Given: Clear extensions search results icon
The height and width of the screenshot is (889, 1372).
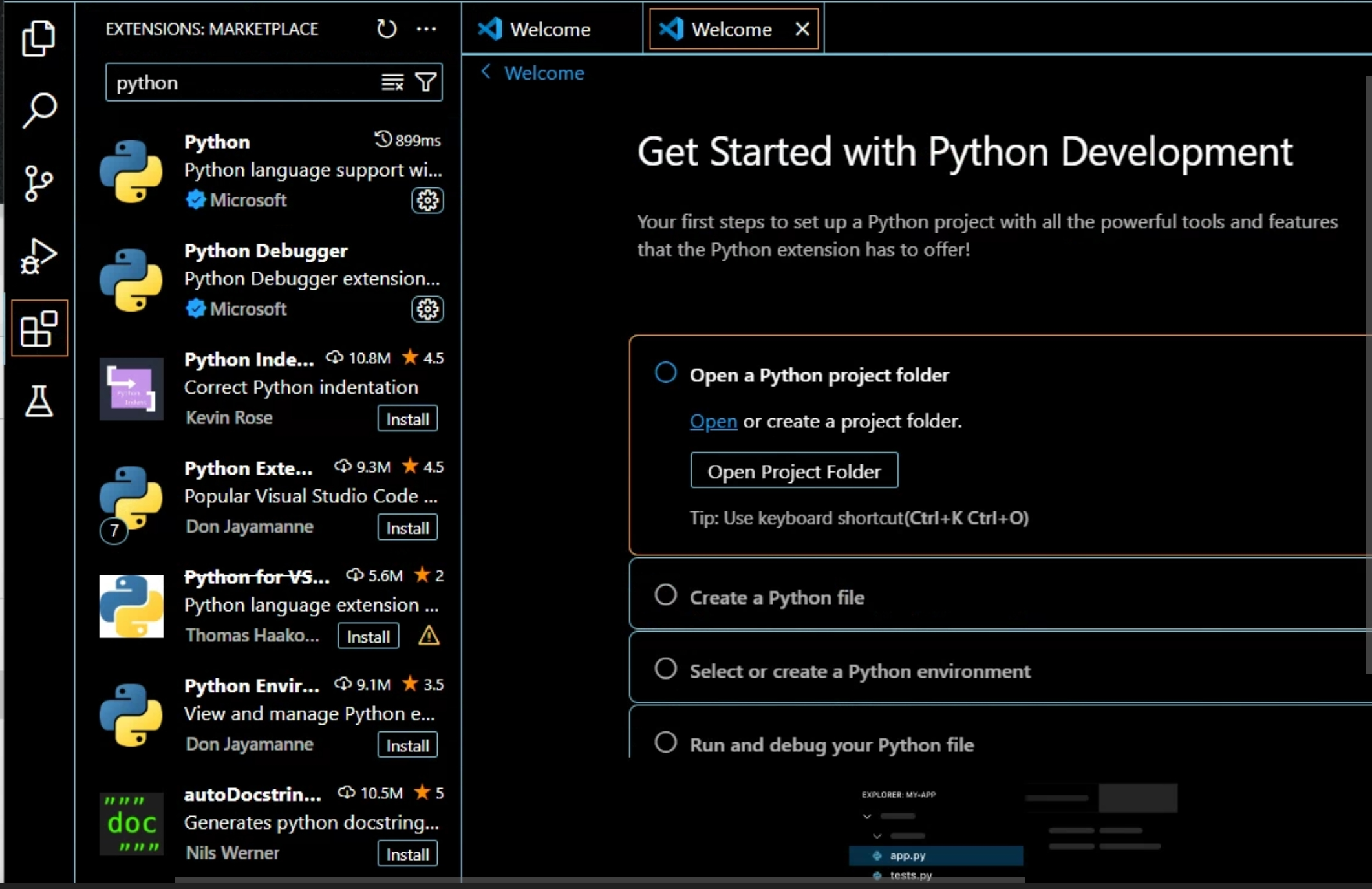Looking at the screenshot, I should point(392,82).
